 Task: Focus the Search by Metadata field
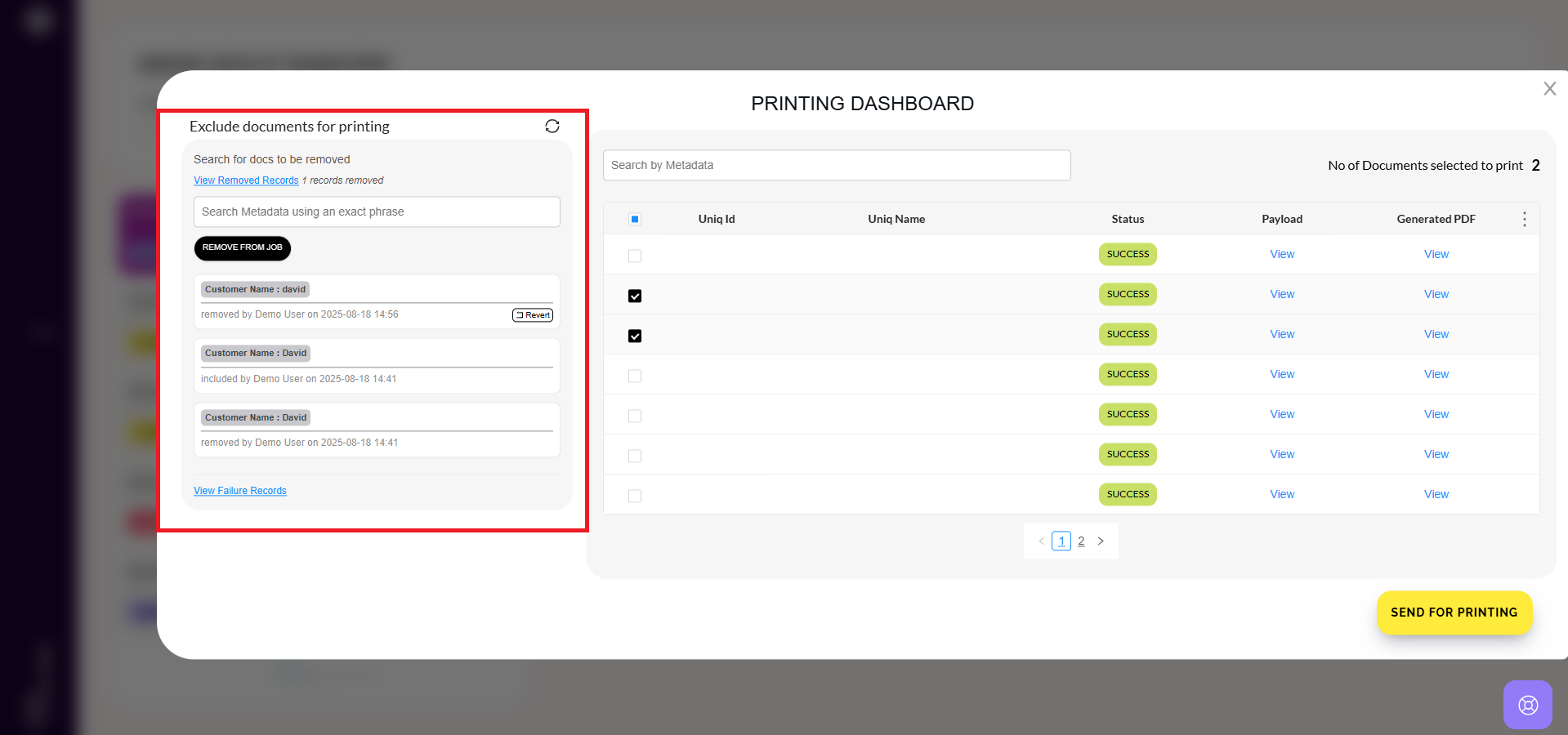(x=836, y=165)
